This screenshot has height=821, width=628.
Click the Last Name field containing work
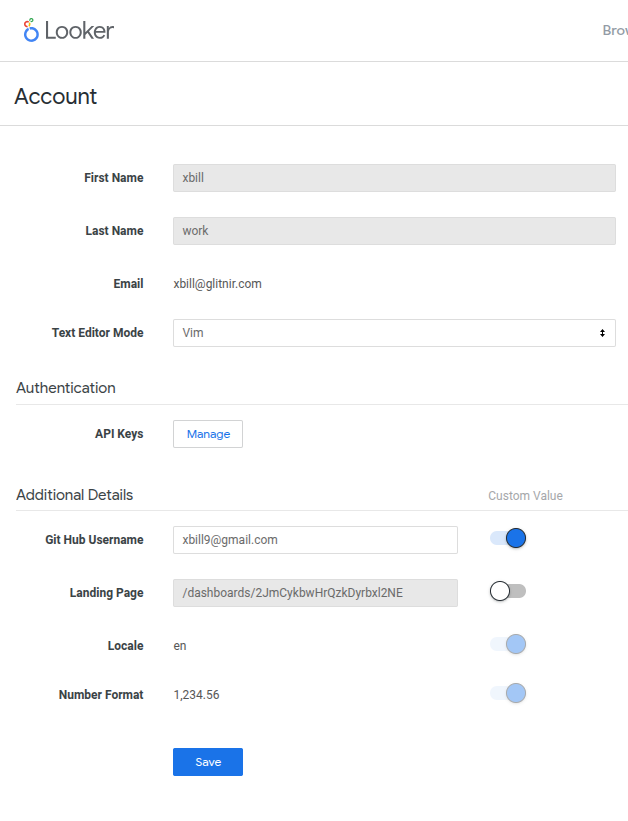(394, 231)
